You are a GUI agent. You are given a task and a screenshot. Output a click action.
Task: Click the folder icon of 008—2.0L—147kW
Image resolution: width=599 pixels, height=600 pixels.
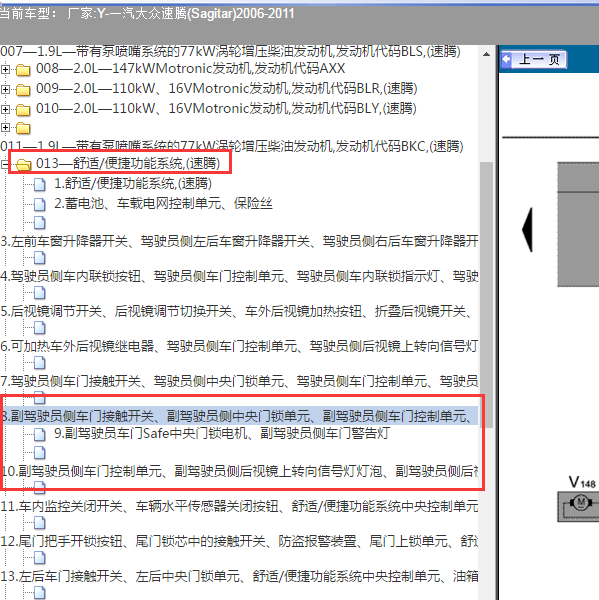[x=23, y=70]
